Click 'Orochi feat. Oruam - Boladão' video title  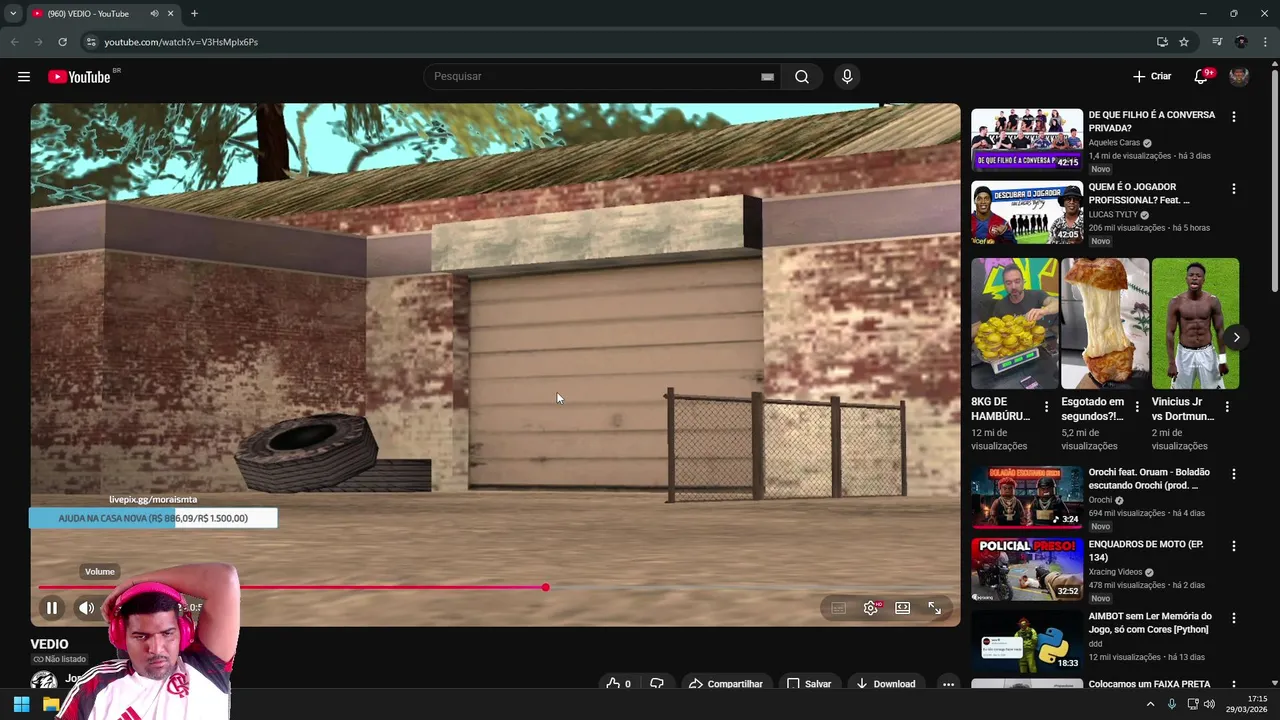point(1149,479)
